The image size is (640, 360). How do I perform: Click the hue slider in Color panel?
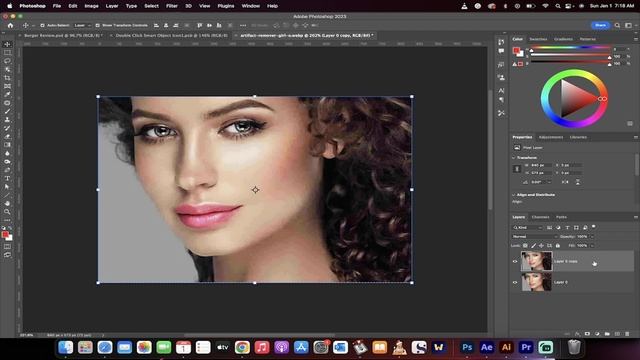click(x=570, y=48)
